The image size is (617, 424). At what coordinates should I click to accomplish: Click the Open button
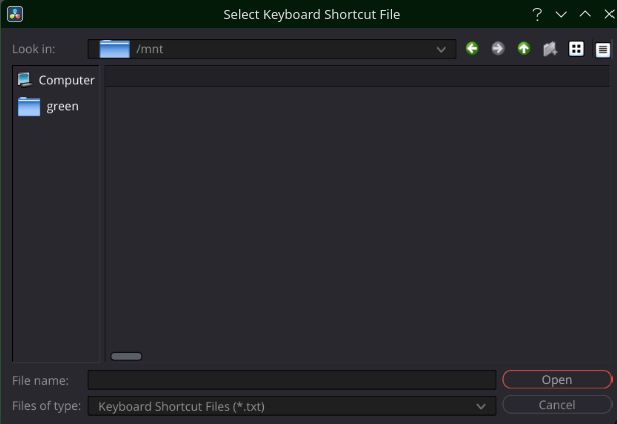point(557,380)
